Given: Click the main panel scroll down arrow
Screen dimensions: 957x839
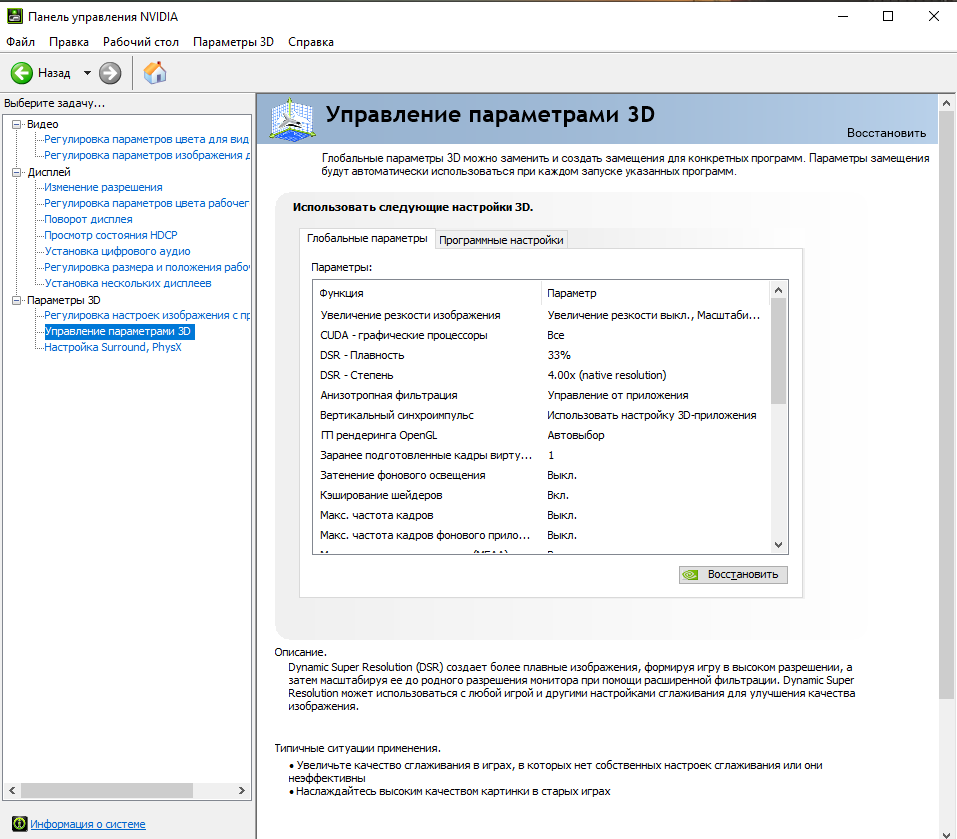Looking at the screenshot, I should 947,834.
